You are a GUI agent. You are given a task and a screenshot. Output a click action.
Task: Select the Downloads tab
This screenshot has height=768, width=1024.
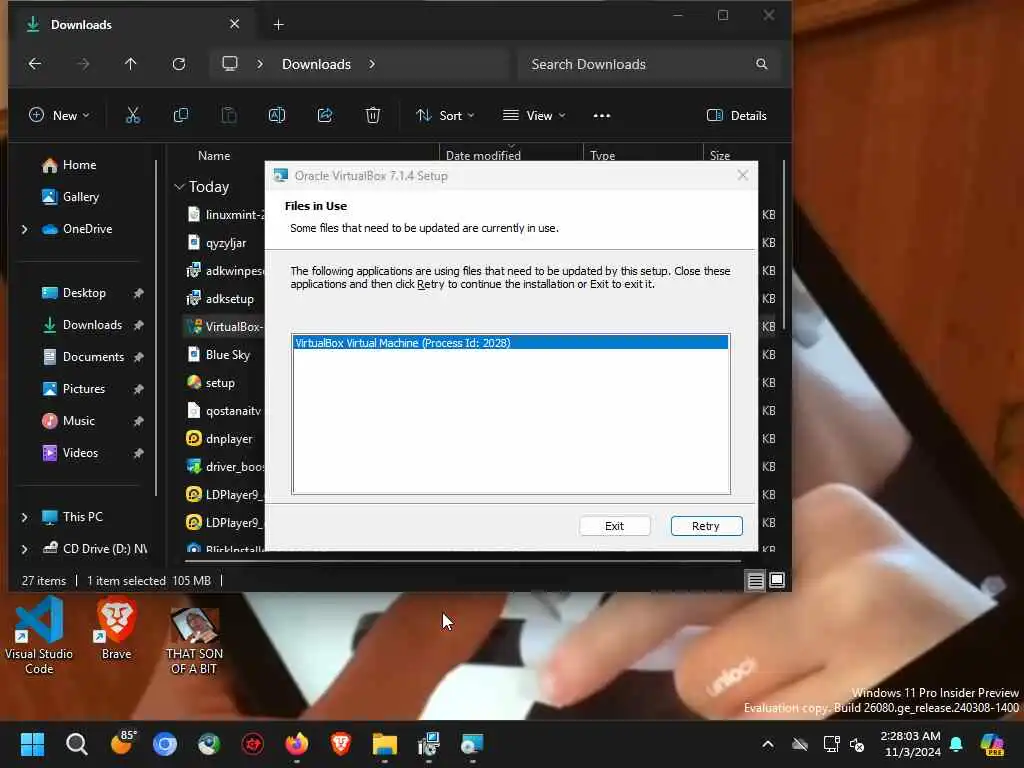pyautogui.click(x=131, y=25)
